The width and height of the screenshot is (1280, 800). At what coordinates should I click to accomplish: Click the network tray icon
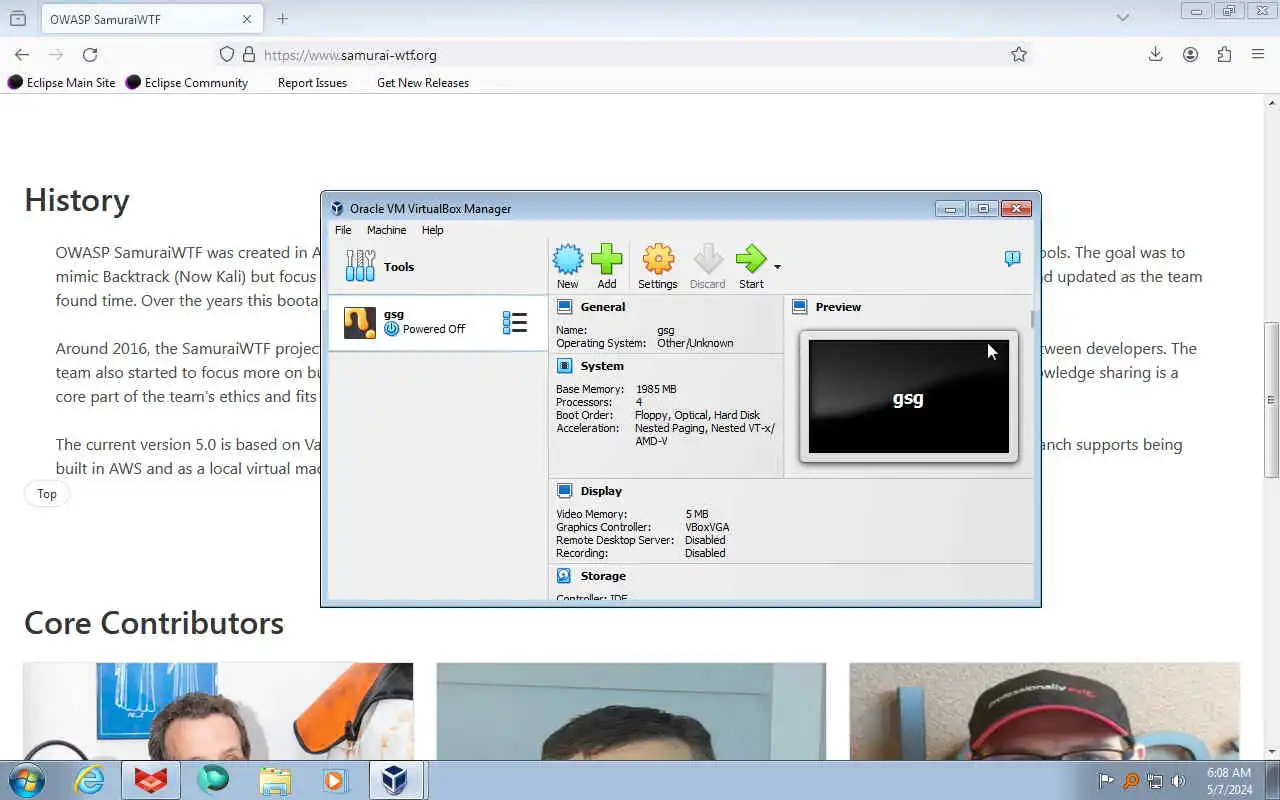tap(1154, 781)
